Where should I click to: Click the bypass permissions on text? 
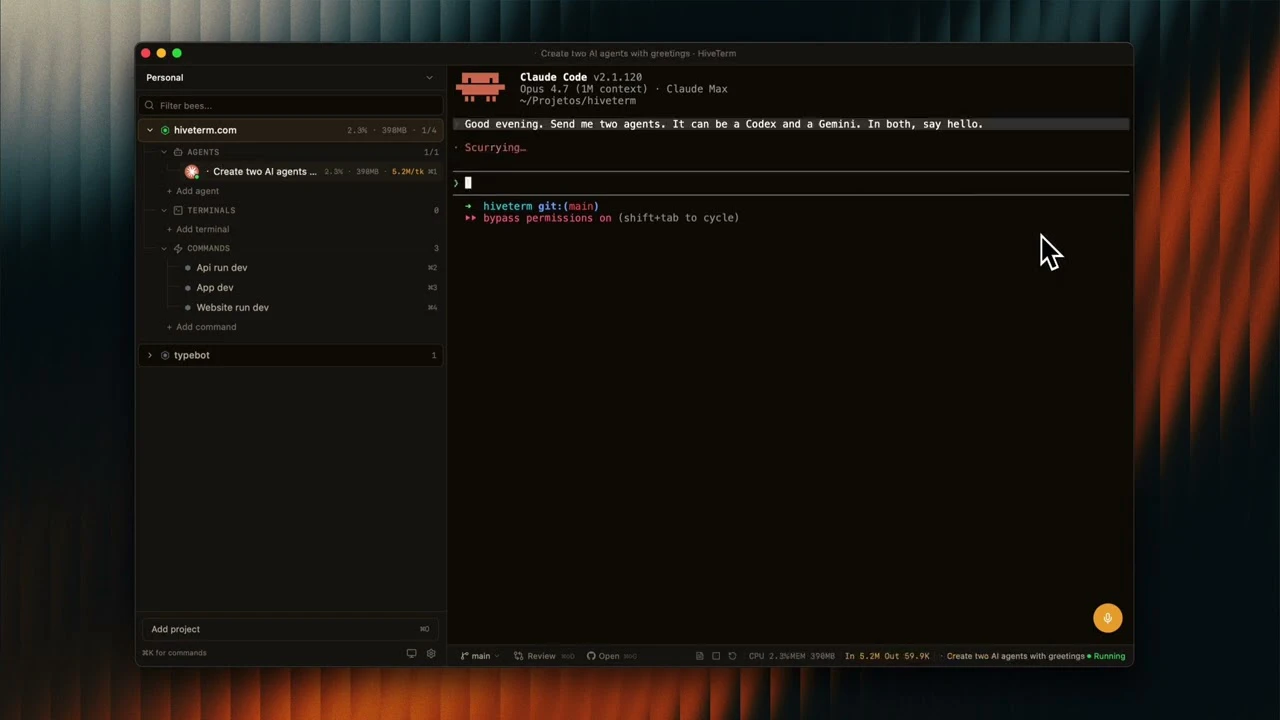[547, 218]
